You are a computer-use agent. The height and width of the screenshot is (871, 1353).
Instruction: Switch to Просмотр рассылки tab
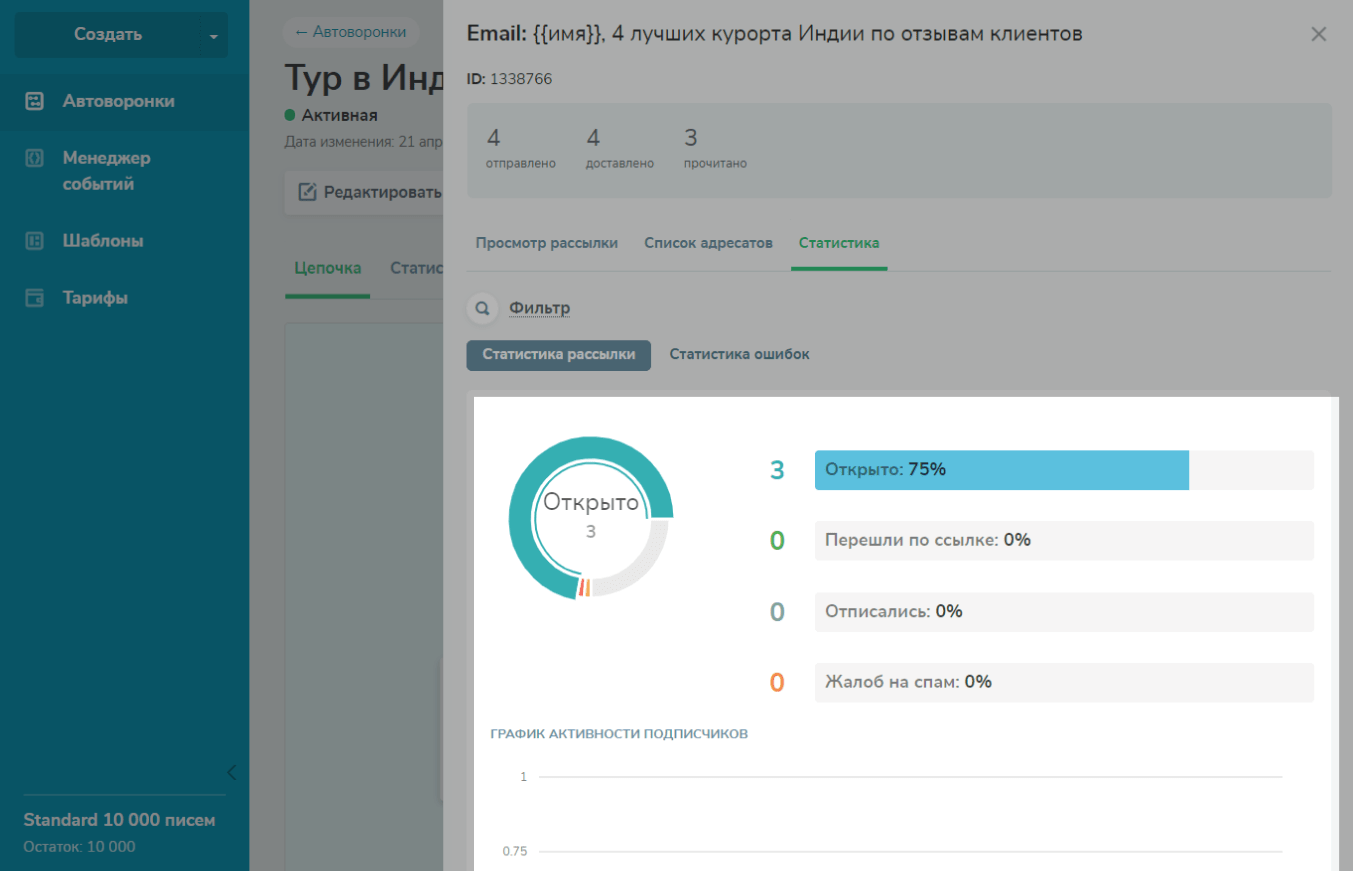coord(546,243)
